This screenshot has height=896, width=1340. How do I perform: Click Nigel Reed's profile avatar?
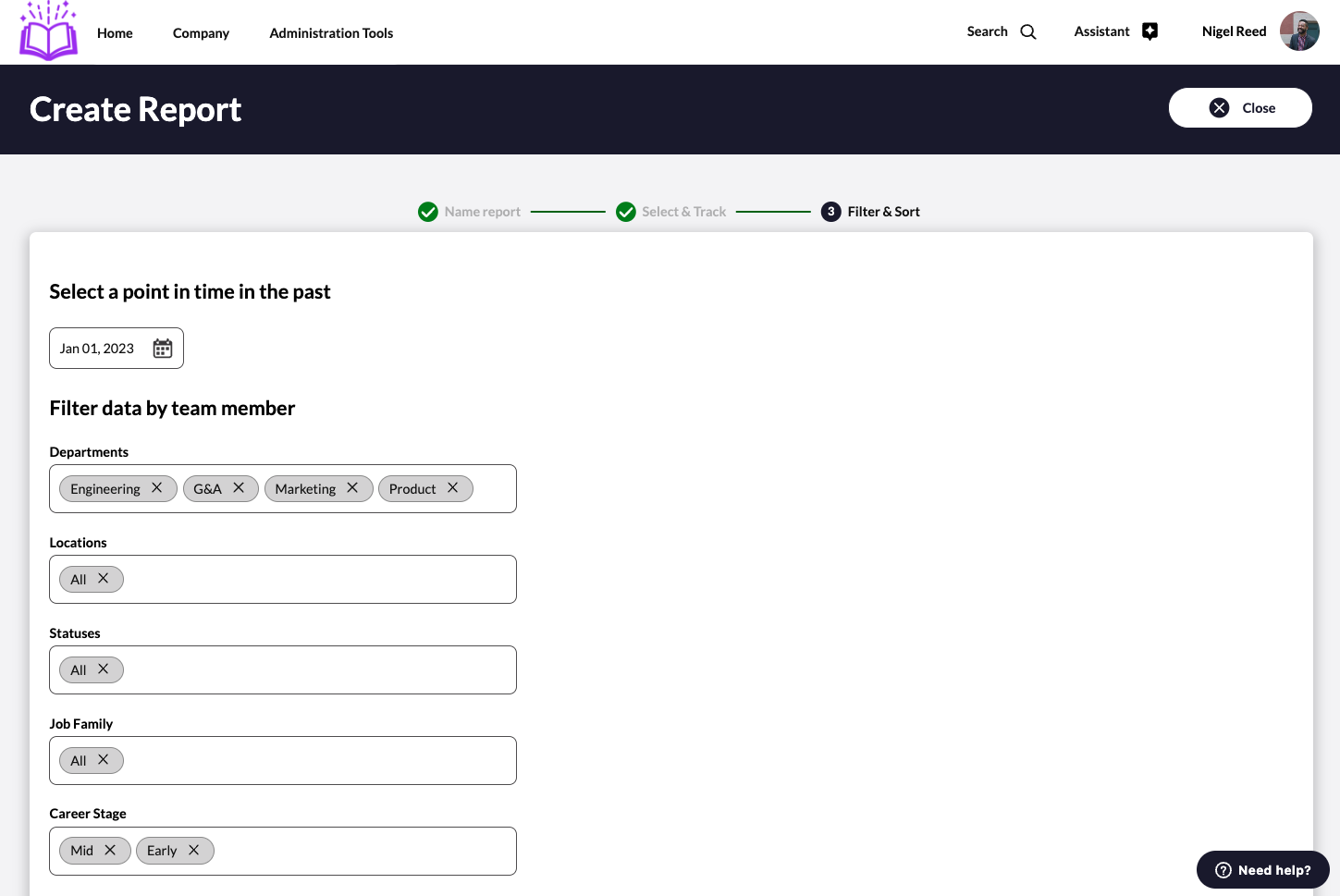[x=1299, y=31]
